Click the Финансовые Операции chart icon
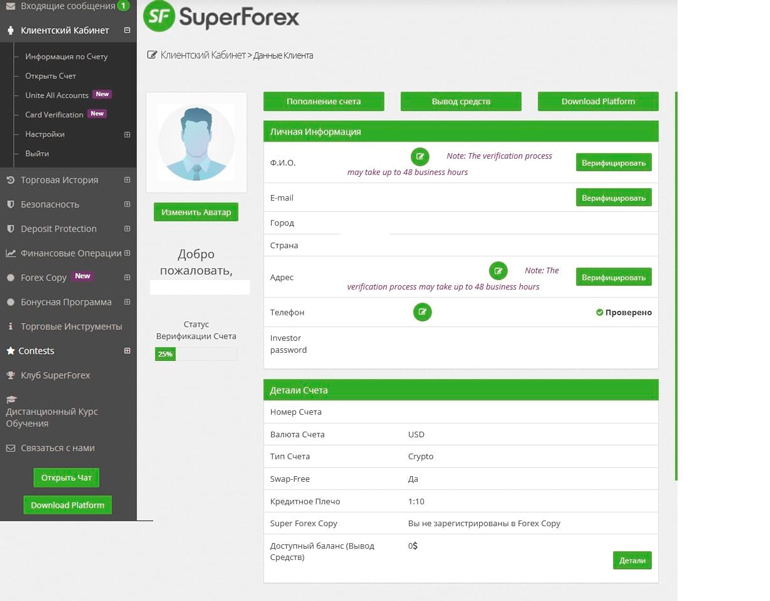Viewport: 770px width, 601px height. click(x=10, y=253)
